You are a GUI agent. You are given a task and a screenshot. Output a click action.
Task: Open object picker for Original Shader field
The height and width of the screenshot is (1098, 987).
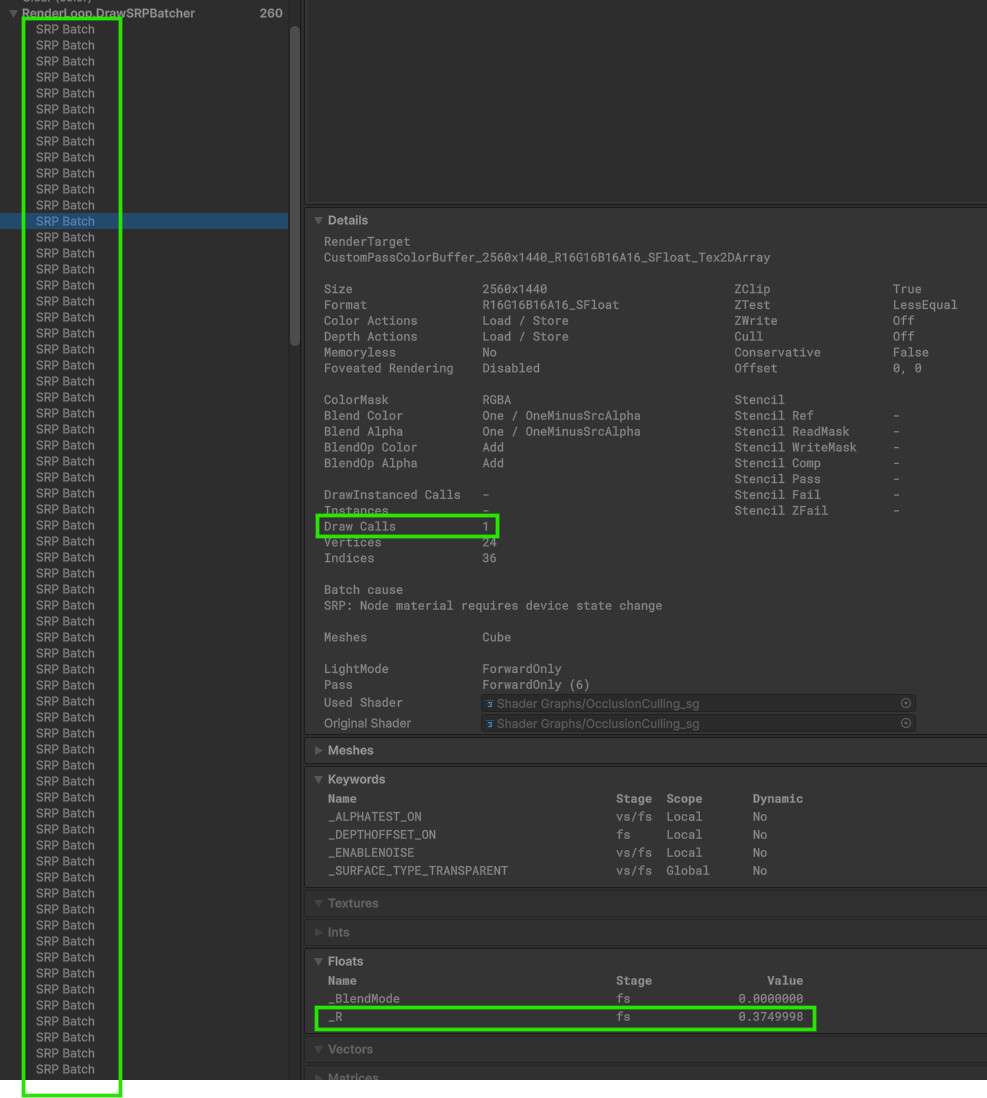click(906, 723)
